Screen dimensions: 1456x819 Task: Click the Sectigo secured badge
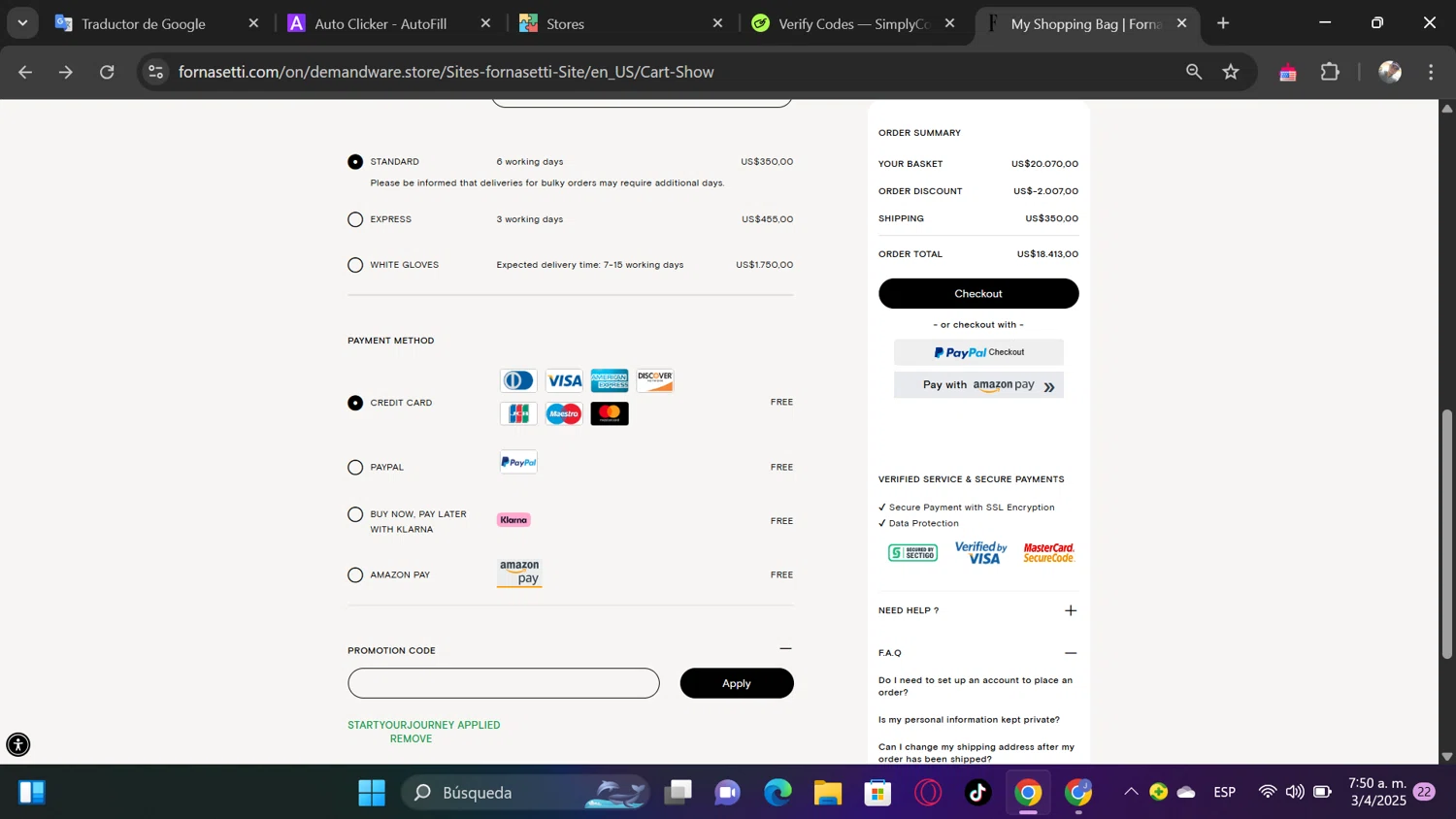click(912, 553)
